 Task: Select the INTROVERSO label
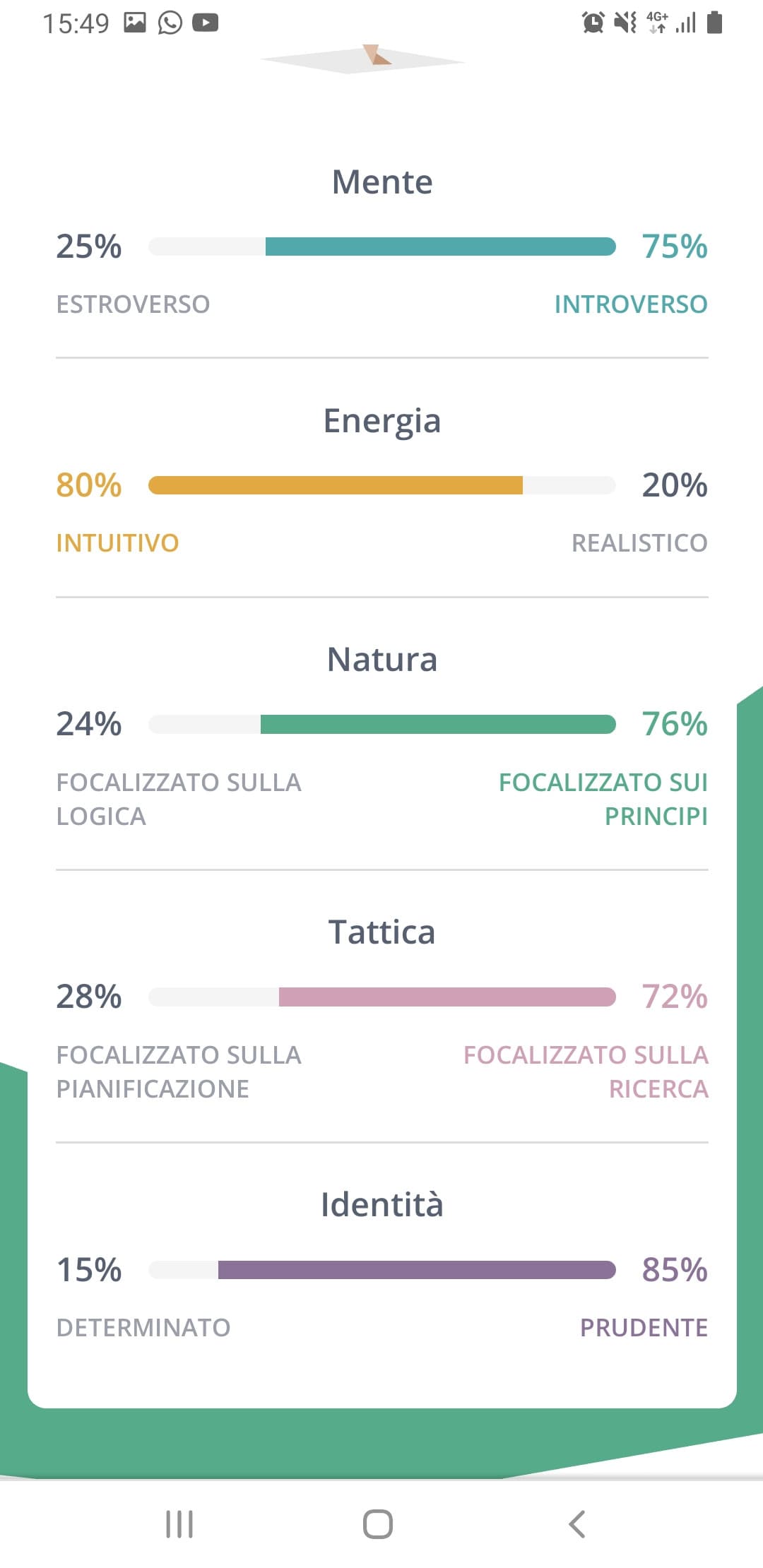coord(631,304)
